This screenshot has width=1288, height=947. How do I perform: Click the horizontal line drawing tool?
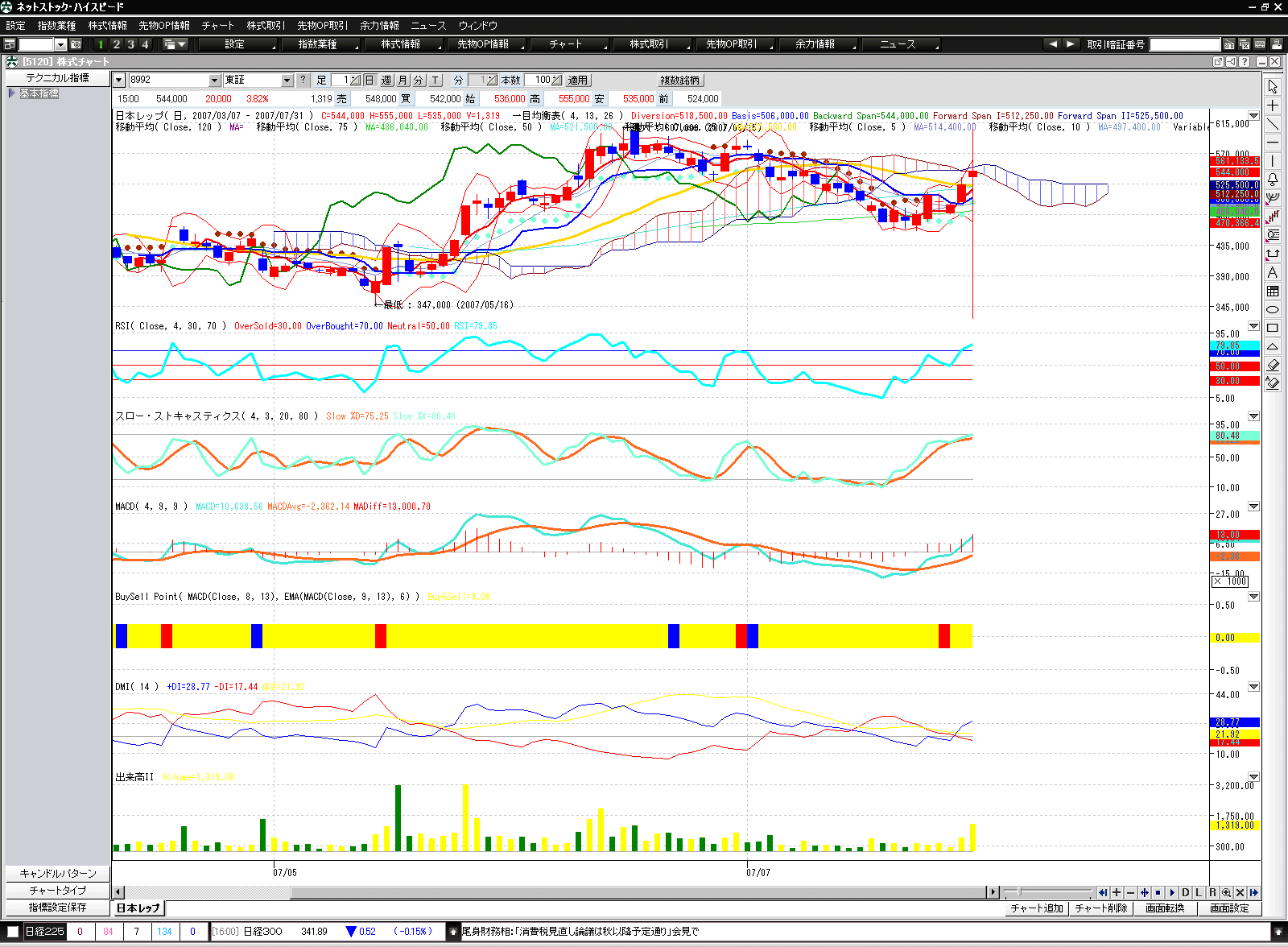[x=1273, y=143]
